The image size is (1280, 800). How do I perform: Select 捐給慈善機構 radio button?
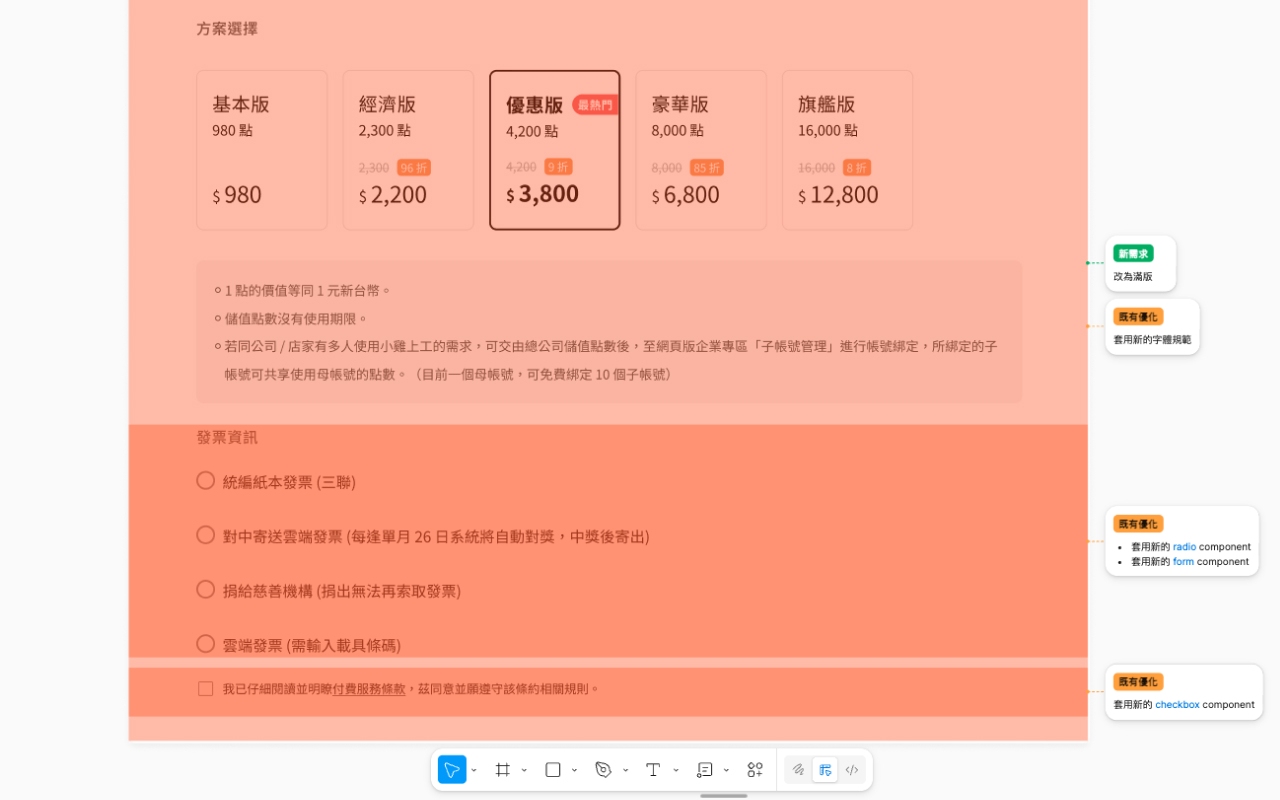pyautogui.click(x=206, y=590)
